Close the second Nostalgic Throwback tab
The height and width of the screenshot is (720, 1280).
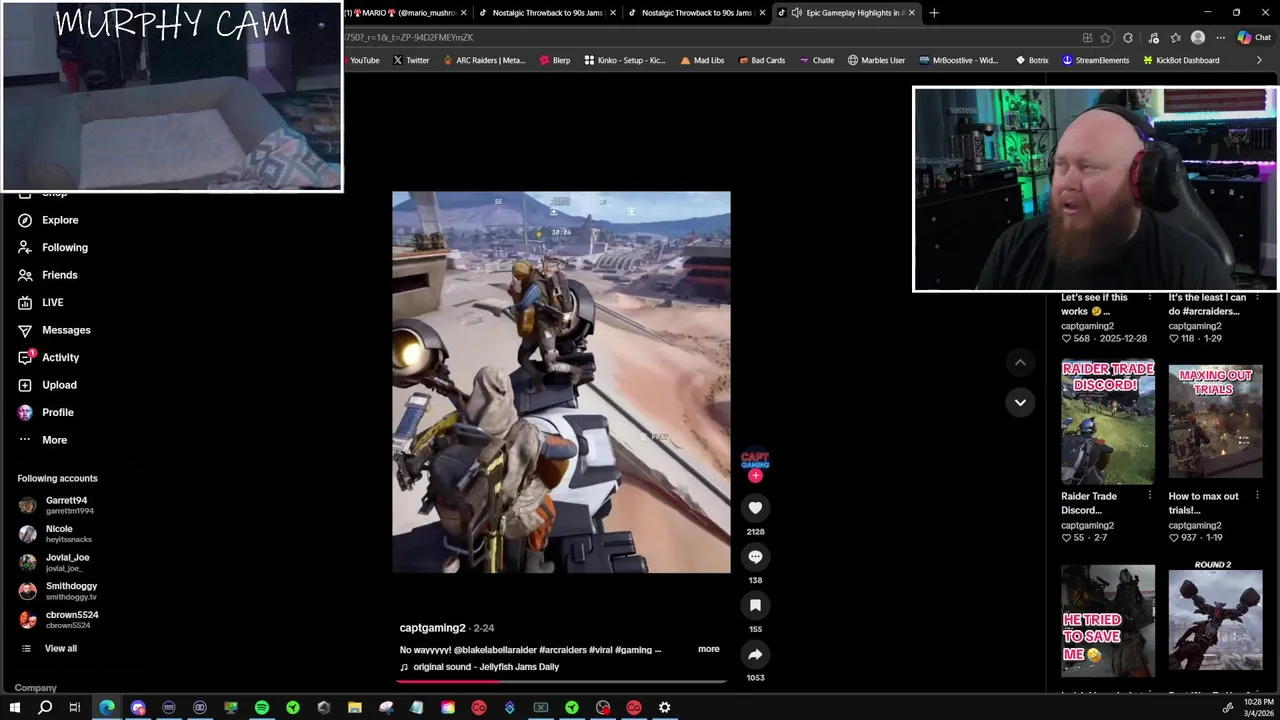click(x=763, y=13)
